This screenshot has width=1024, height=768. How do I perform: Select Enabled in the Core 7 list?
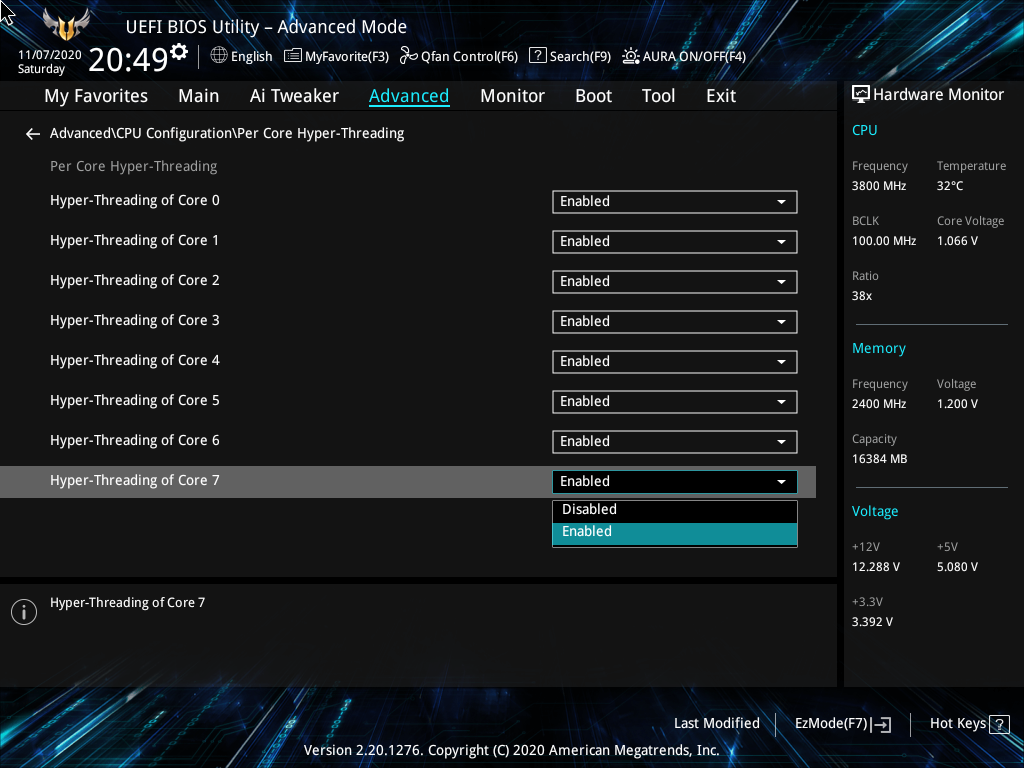(x=675, y=532)
